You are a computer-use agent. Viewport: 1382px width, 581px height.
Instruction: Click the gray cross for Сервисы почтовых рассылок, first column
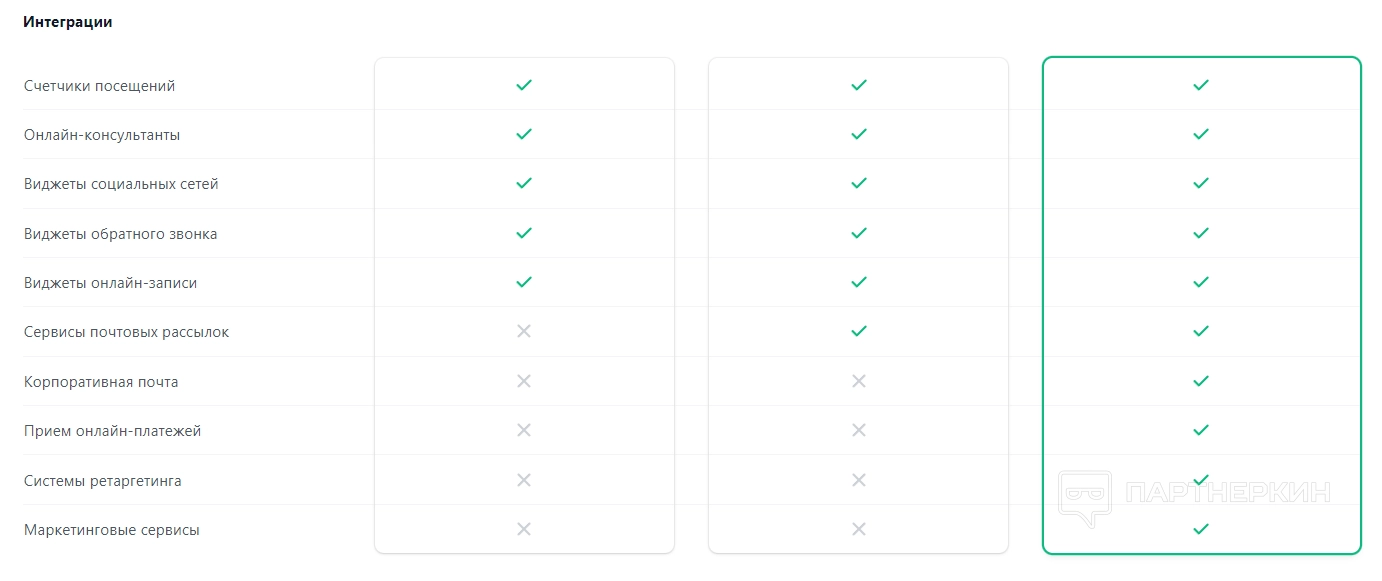point(523,331)
